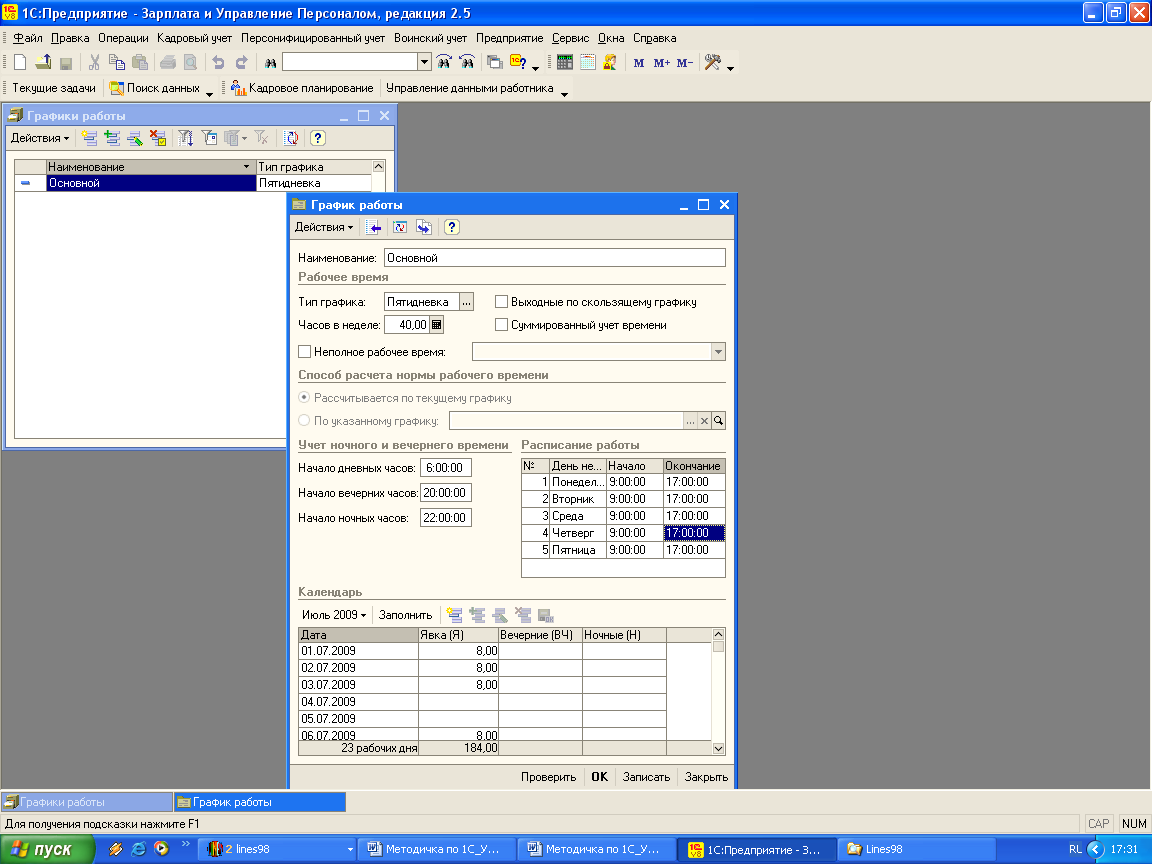Click the mark for deletion icon in Графики работы
Image resolution: width=1152 pixels, height=864 pixels.
157,137
